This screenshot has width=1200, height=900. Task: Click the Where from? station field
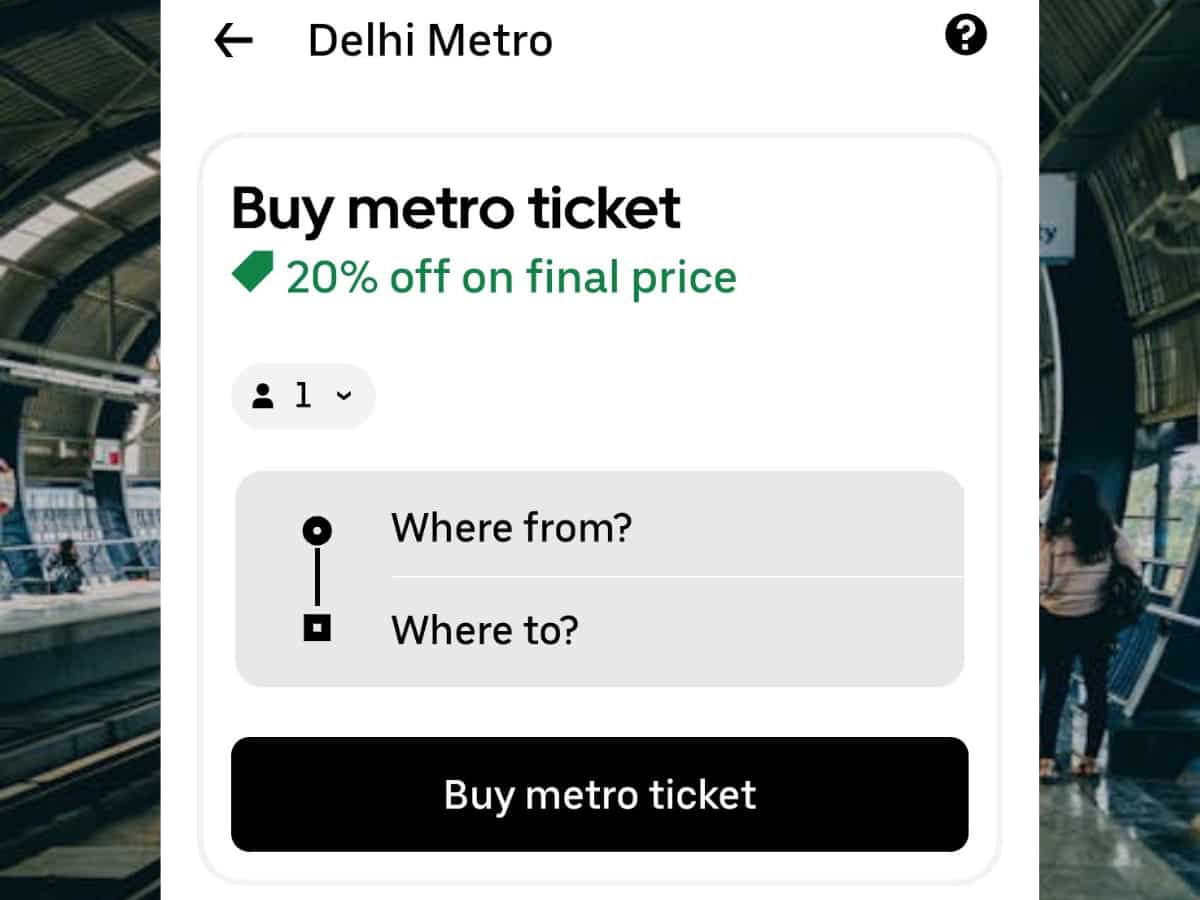510,528
